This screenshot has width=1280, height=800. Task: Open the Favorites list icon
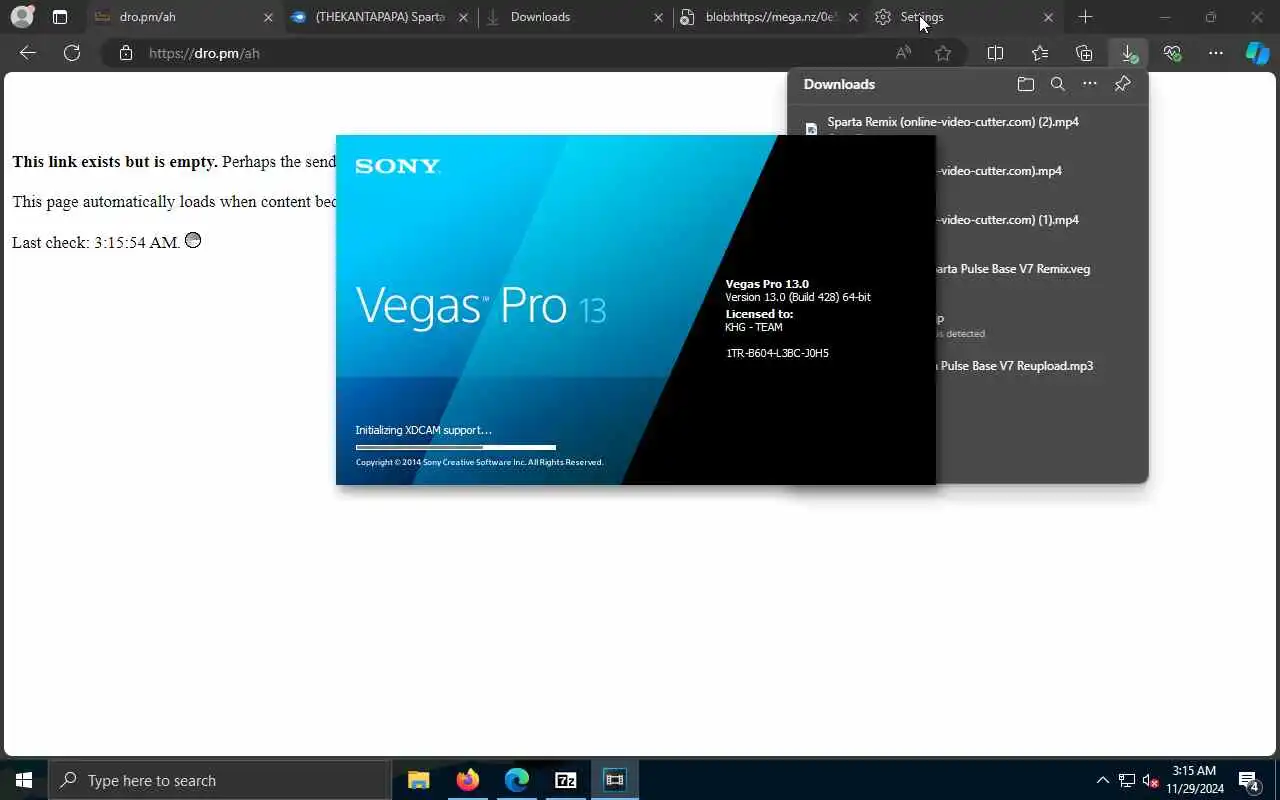pos(1040,53)
